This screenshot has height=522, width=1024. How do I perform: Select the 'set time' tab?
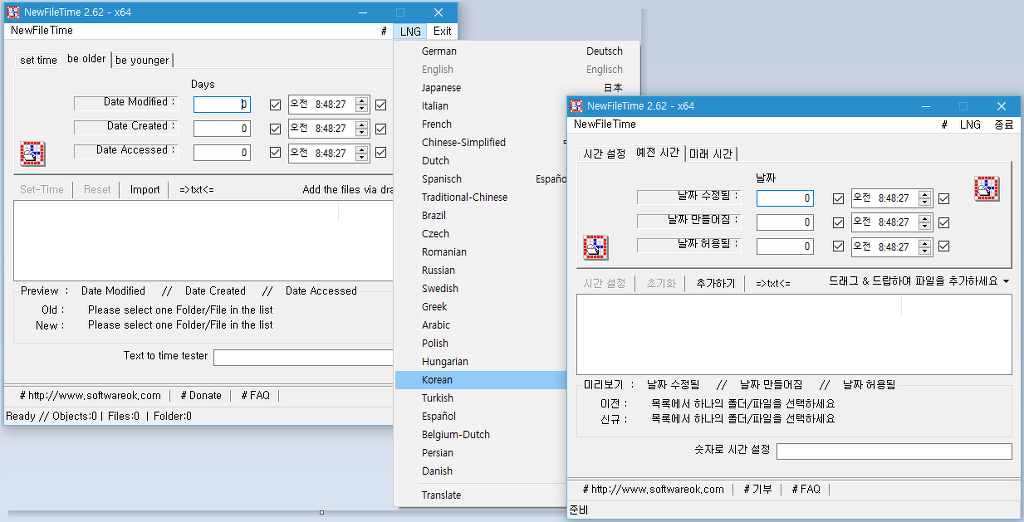[x=39, y=60]
